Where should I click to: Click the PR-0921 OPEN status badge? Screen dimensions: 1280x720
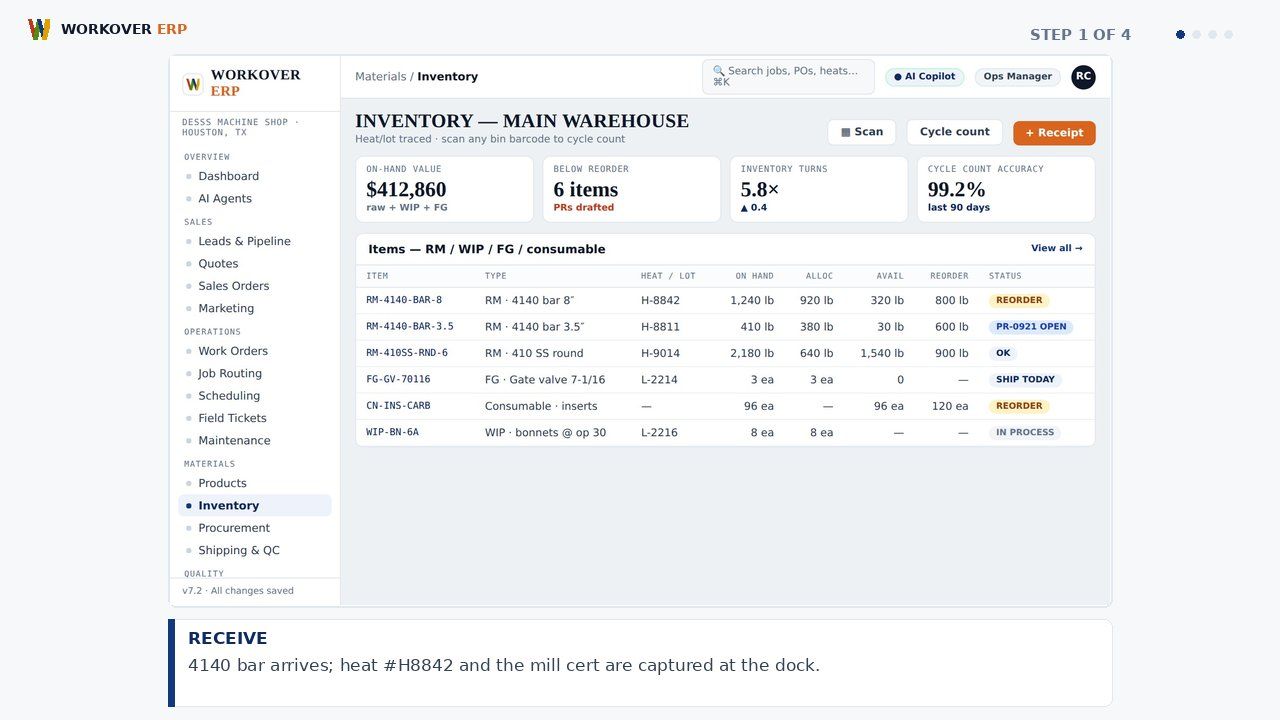tap(1031, 327)
